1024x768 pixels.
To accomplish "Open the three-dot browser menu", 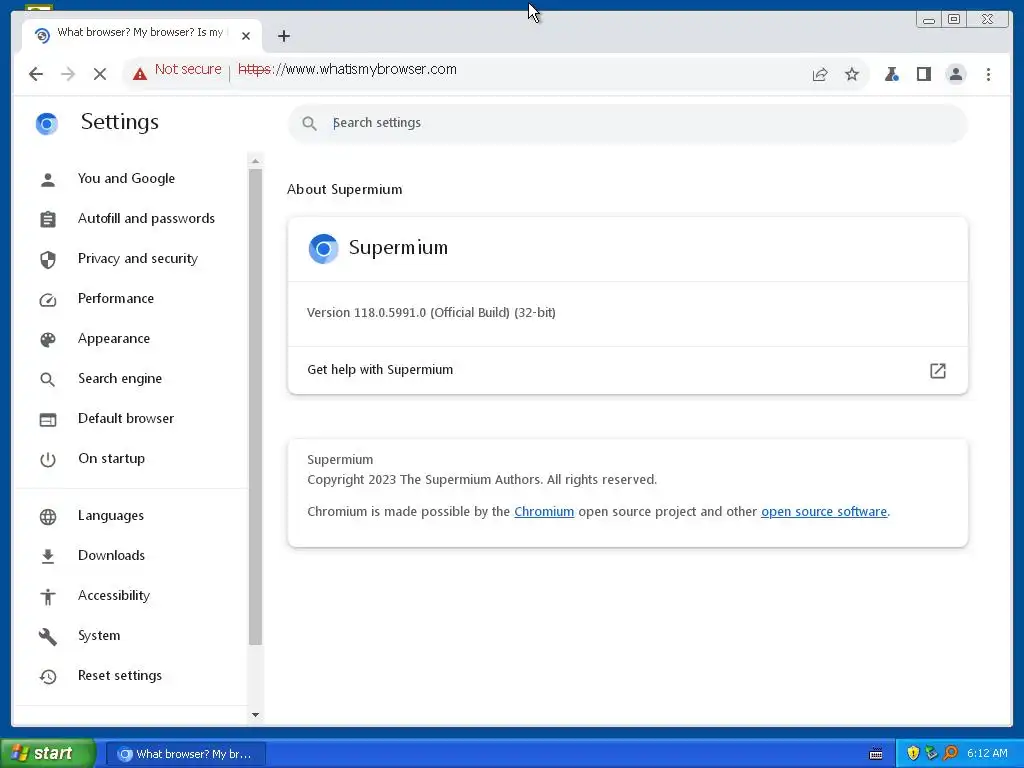I will [x=988, y=74].
